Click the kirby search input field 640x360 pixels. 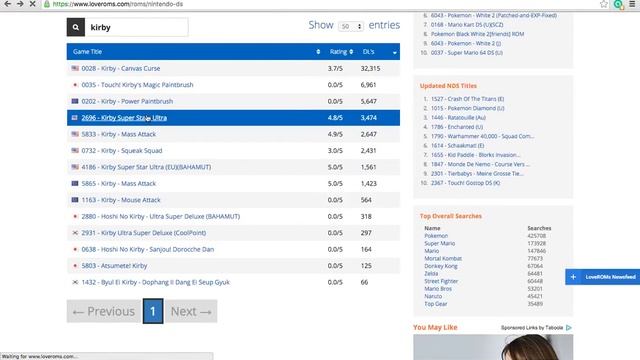pos(137,27)
